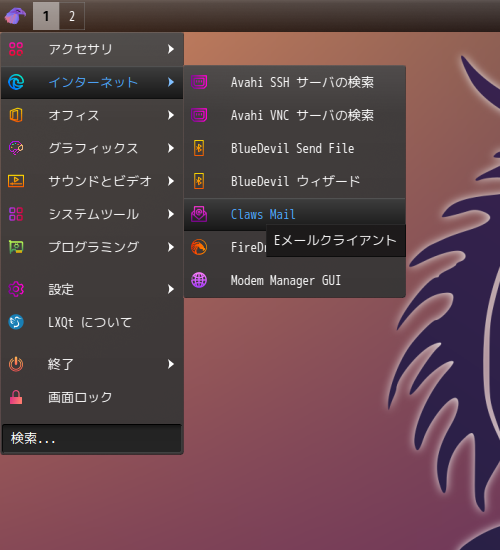Image resolution: width=500 pixels, height=550 pixels.
Task: Click the Avahi SSH サーバの検索 icon
Action: tap(199, 82)
